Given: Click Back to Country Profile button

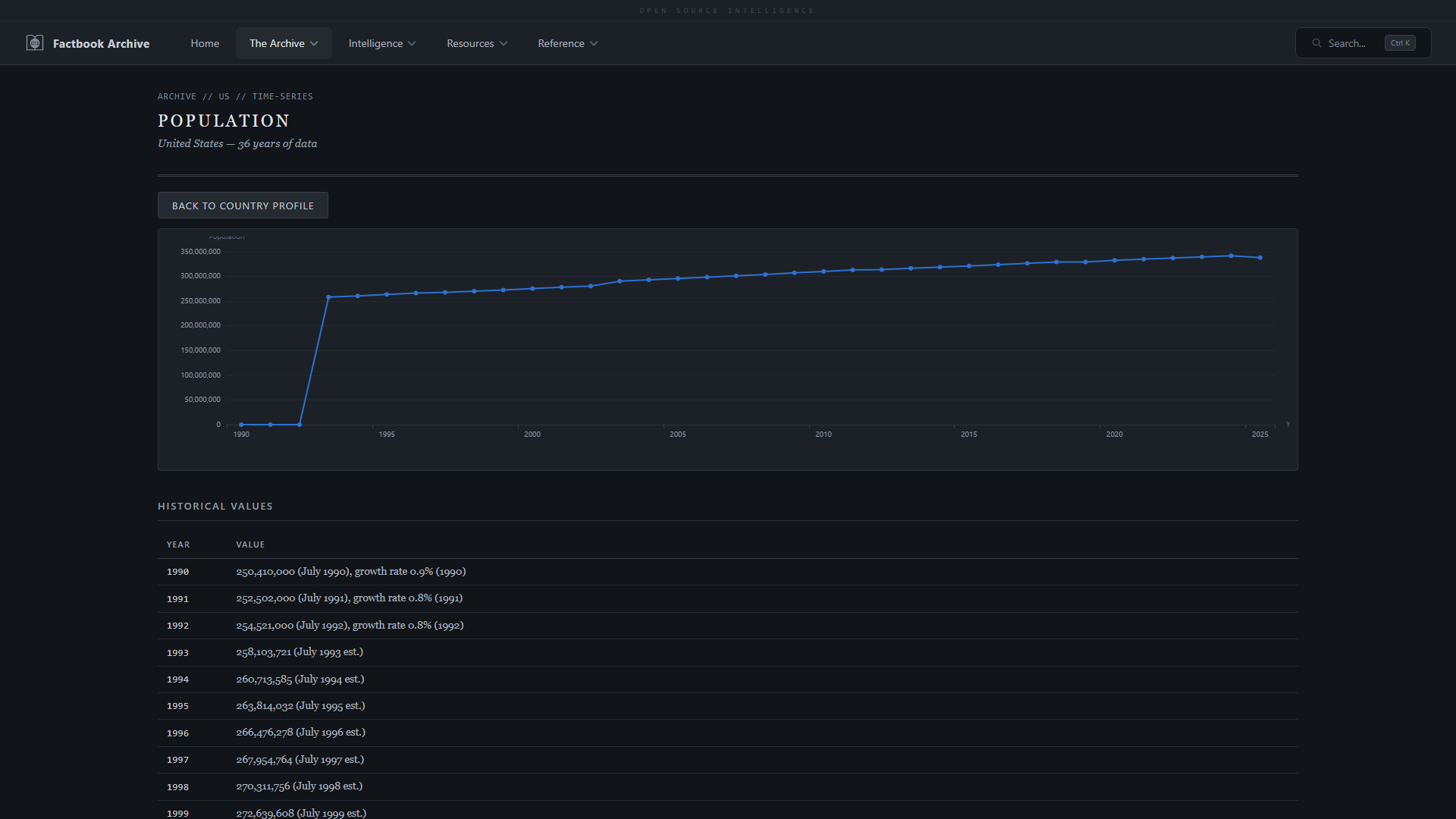Looking at the screenshot, I should pyautogui.click(x=243, y=206).
